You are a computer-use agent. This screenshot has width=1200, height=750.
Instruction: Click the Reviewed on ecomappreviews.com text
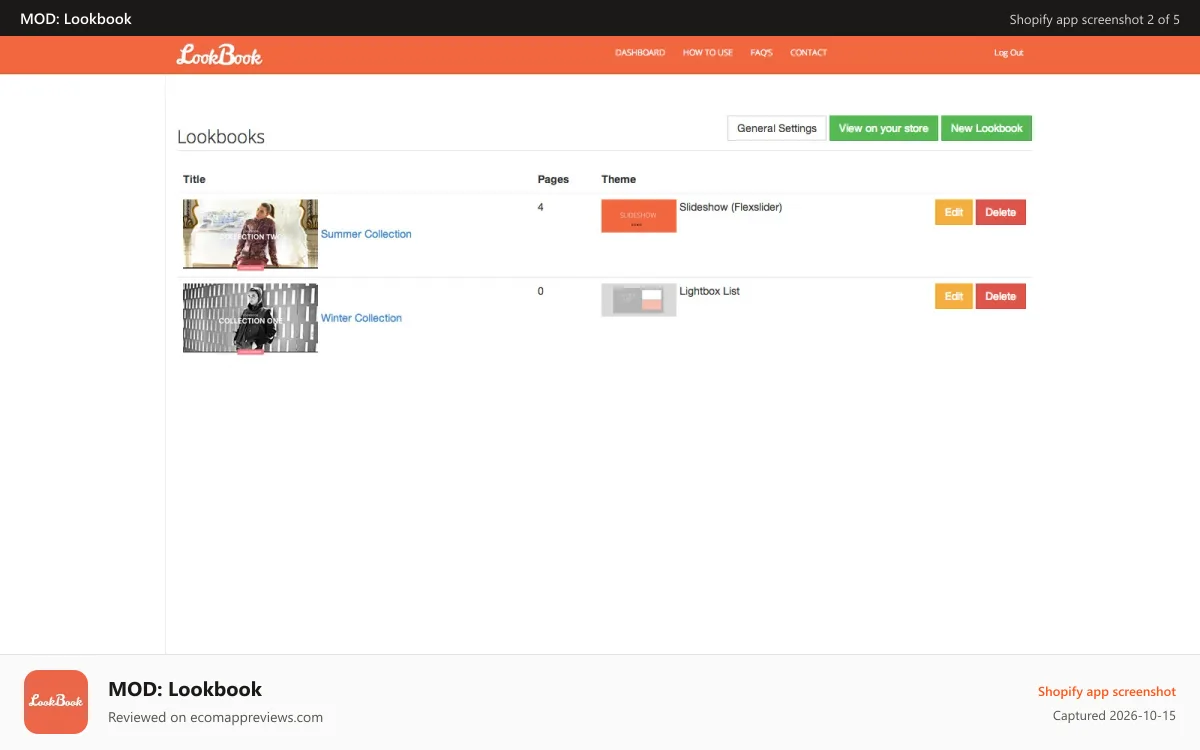(215, 717)
